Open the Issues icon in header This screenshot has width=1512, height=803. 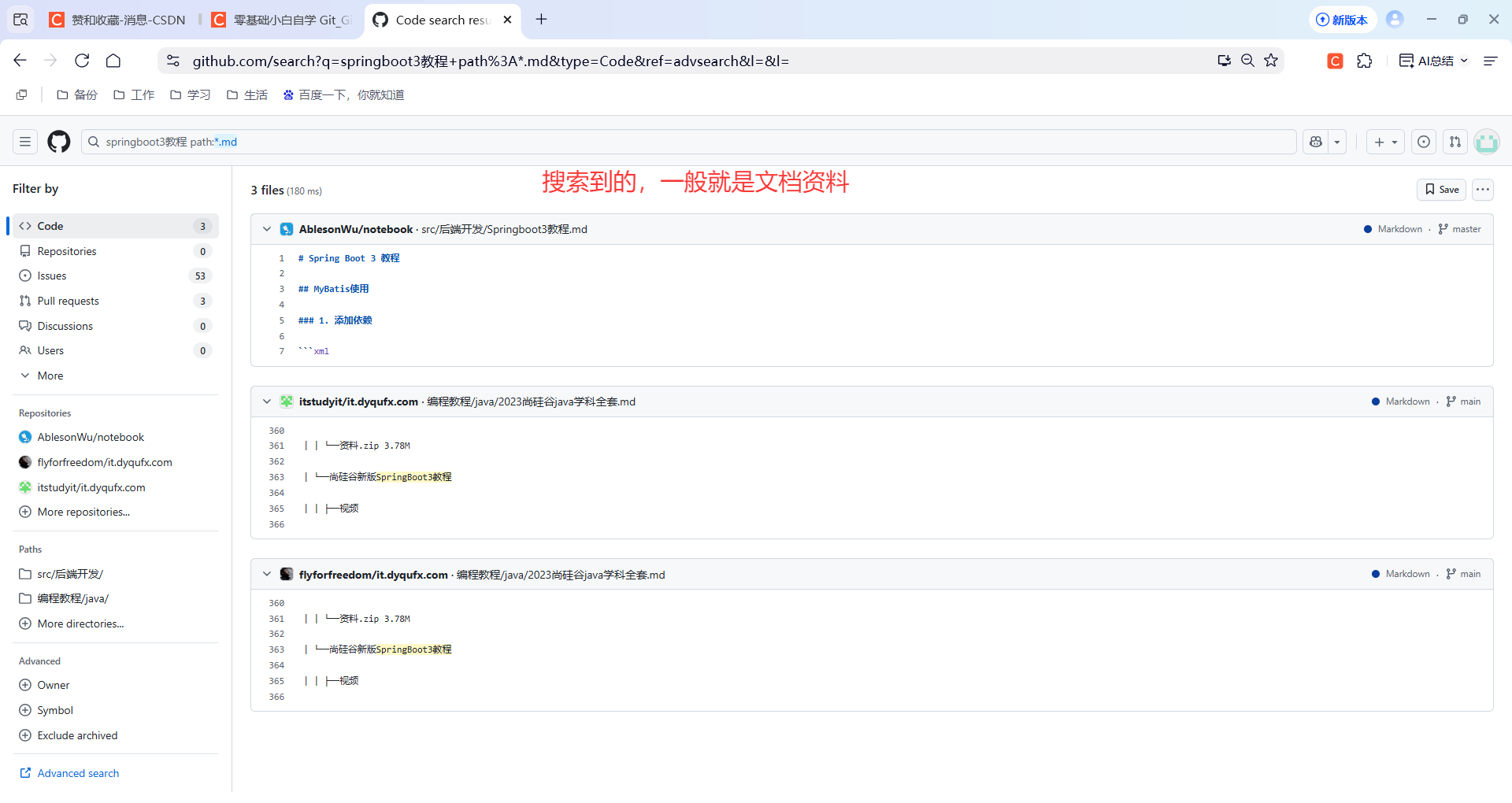(1423, 142)
